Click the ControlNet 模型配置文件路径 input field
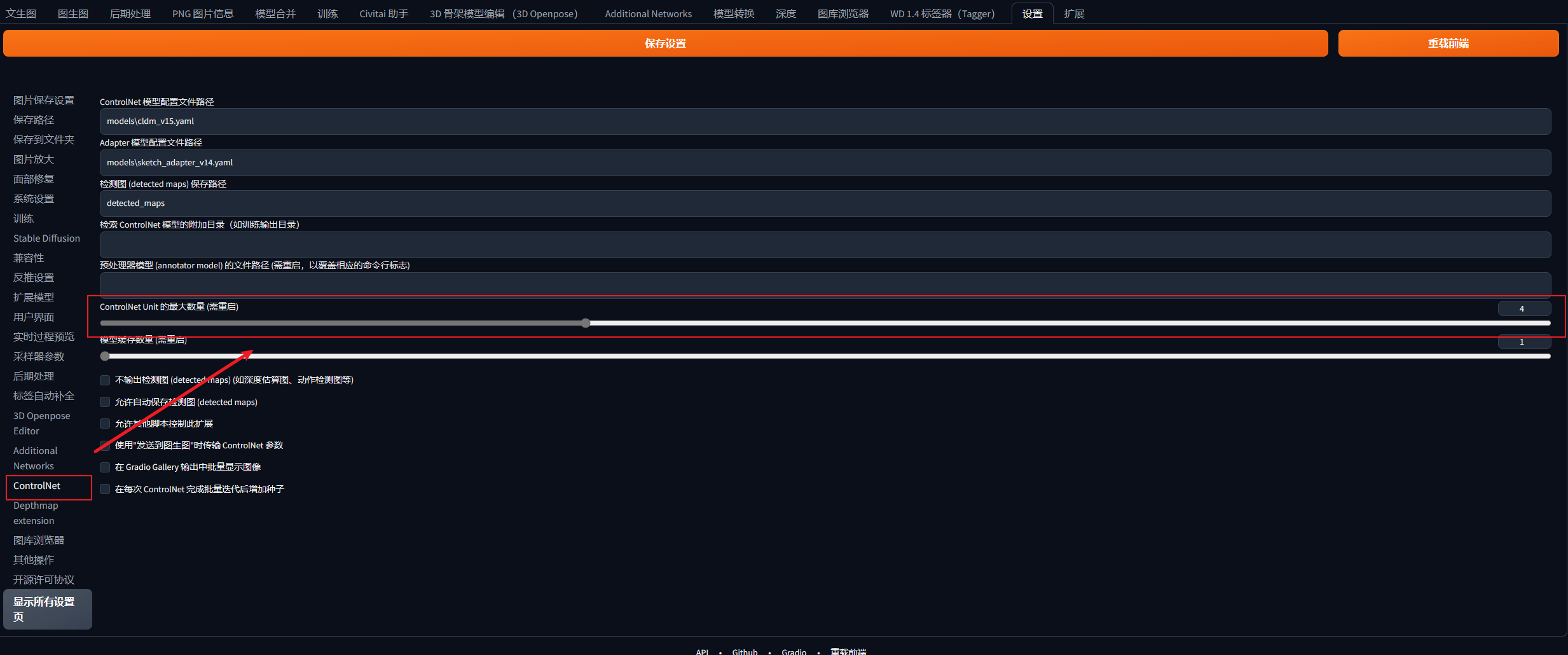 coord(825,121)
